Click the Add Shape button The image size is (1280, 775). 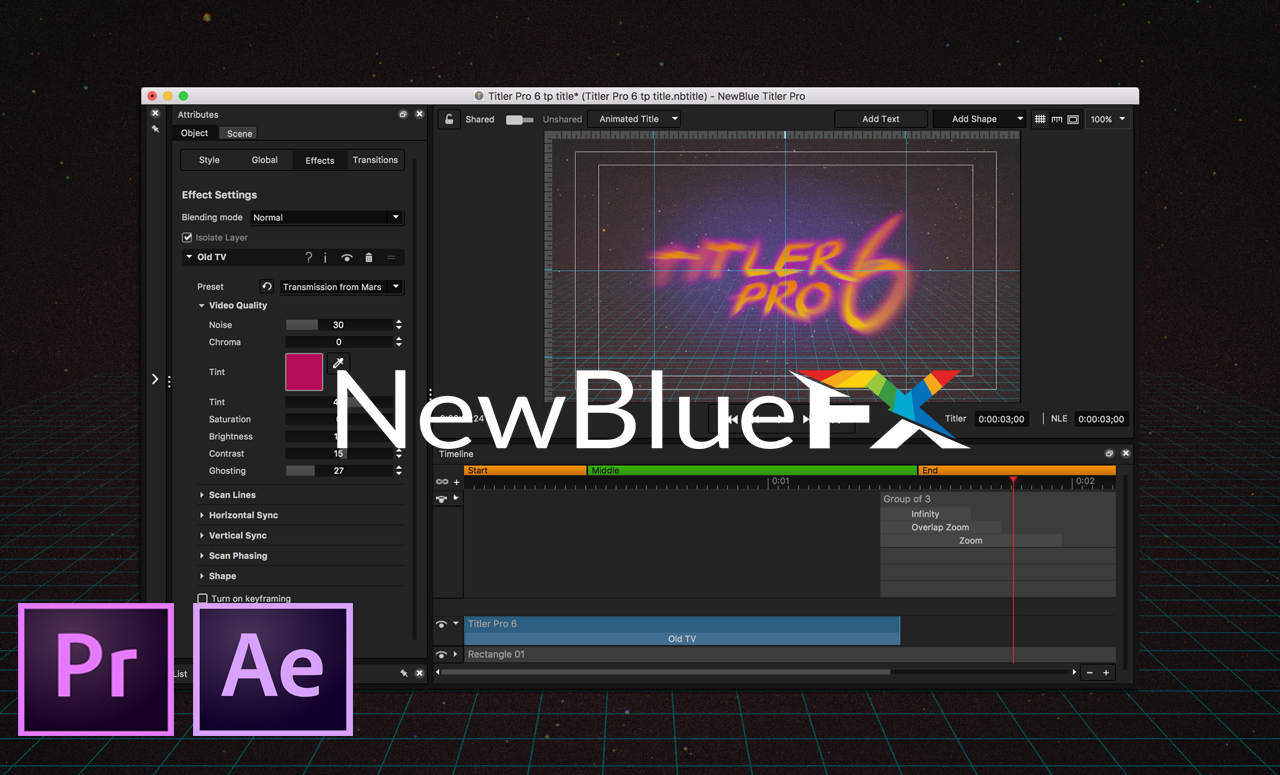(972, 118)
